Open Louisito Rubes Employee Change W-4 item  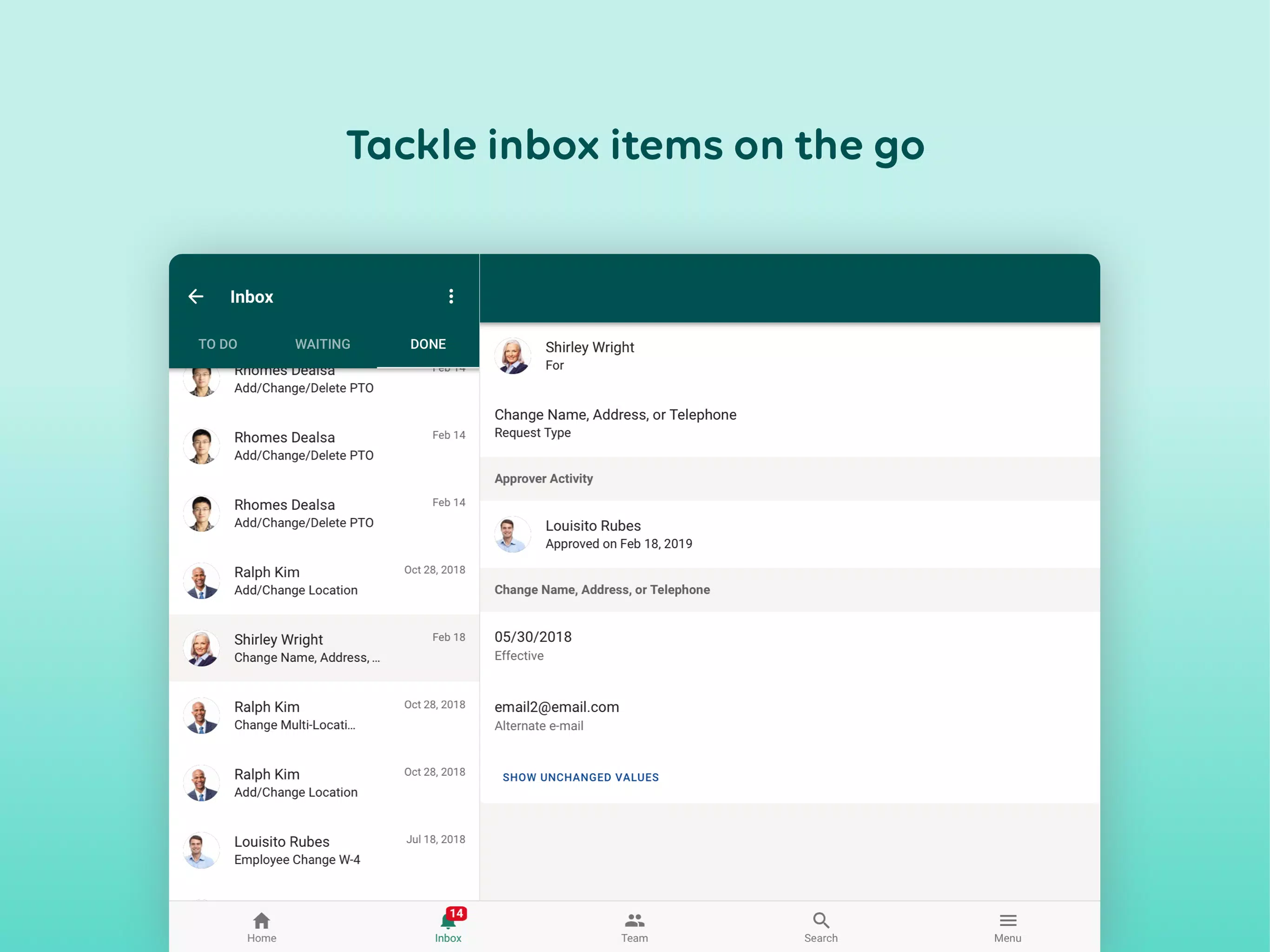[324, 850]
